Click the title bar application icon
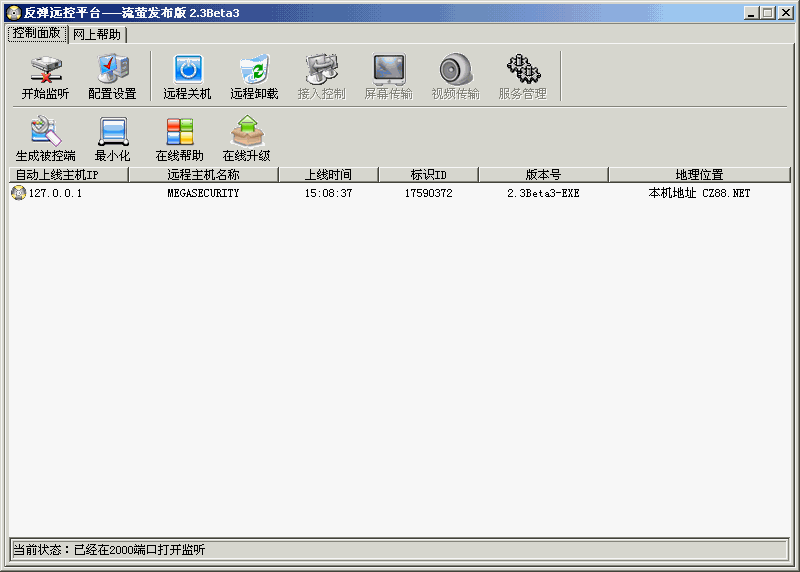The height and width of the screenshot is (572, 800). (14, 12)
